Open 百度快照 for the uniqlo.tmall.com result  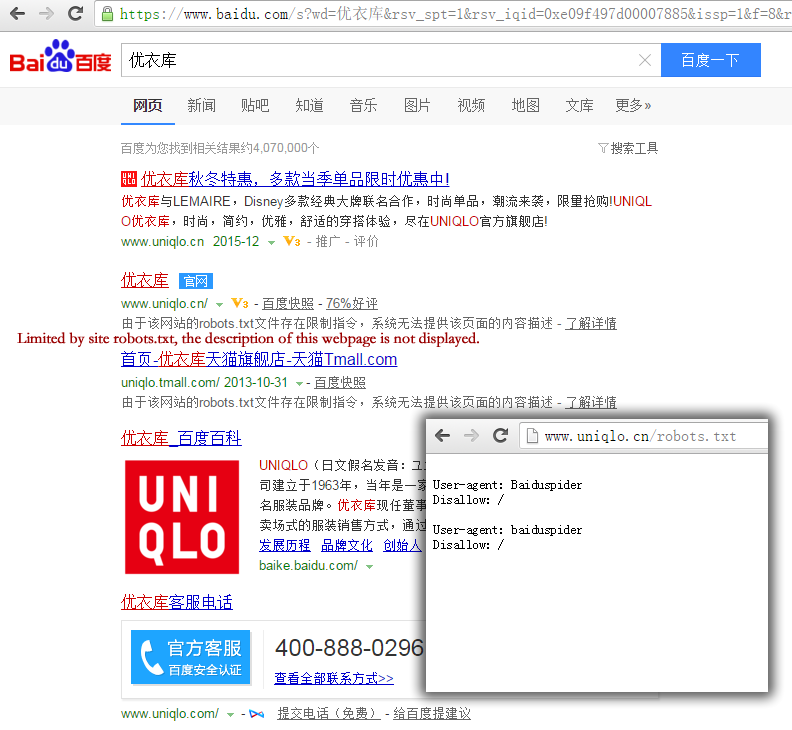click(x=340, y=383)
